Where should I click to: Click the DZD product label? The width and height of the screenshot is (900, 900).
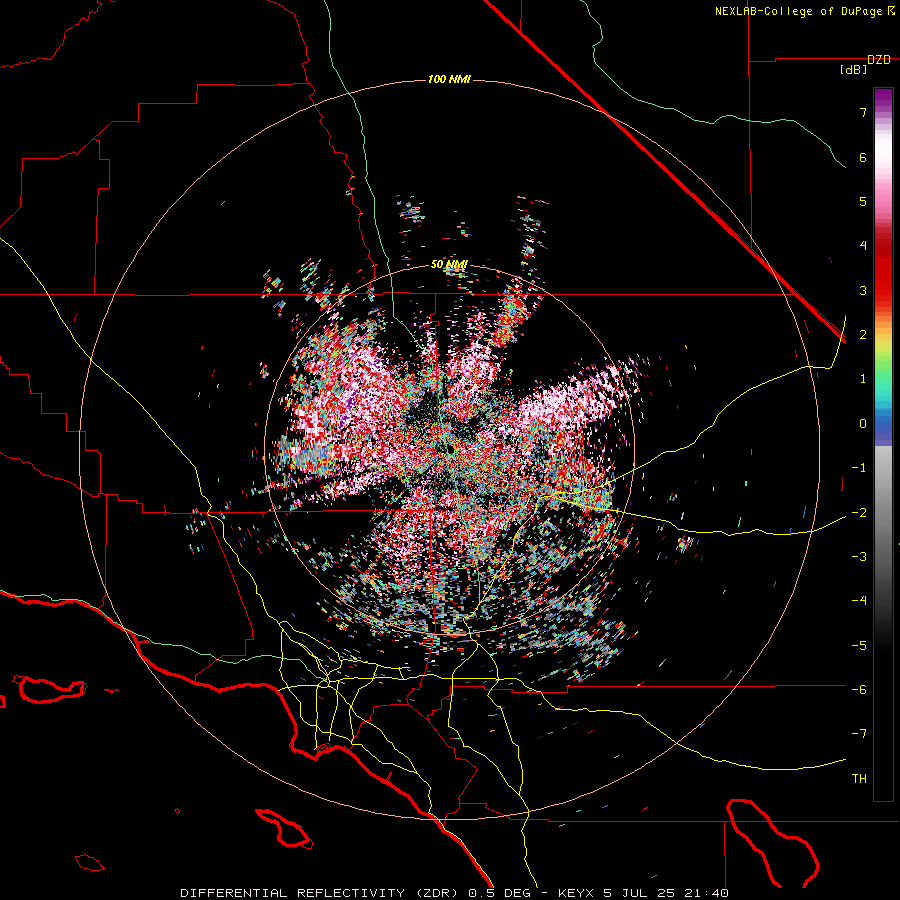(x=879, y=60)
